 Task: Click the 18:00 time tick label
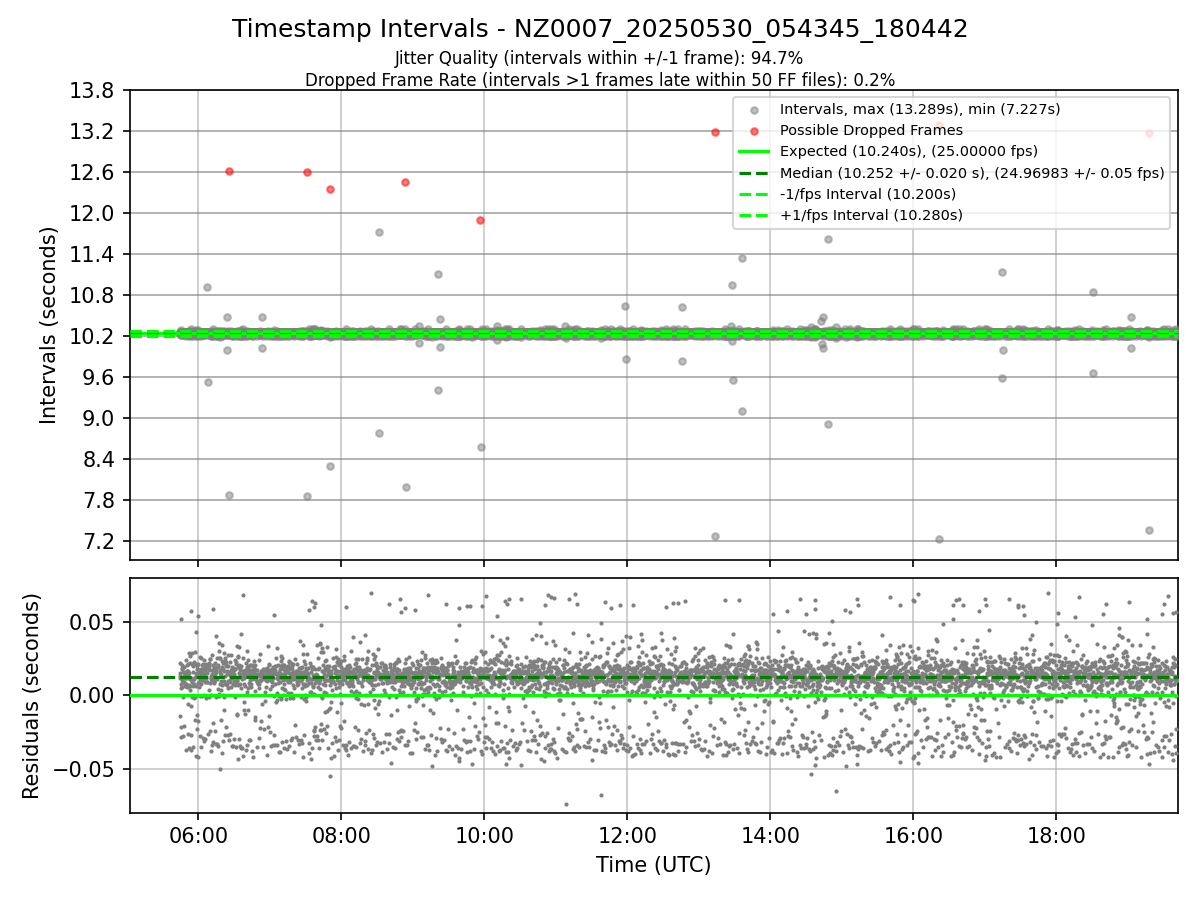1056,835
